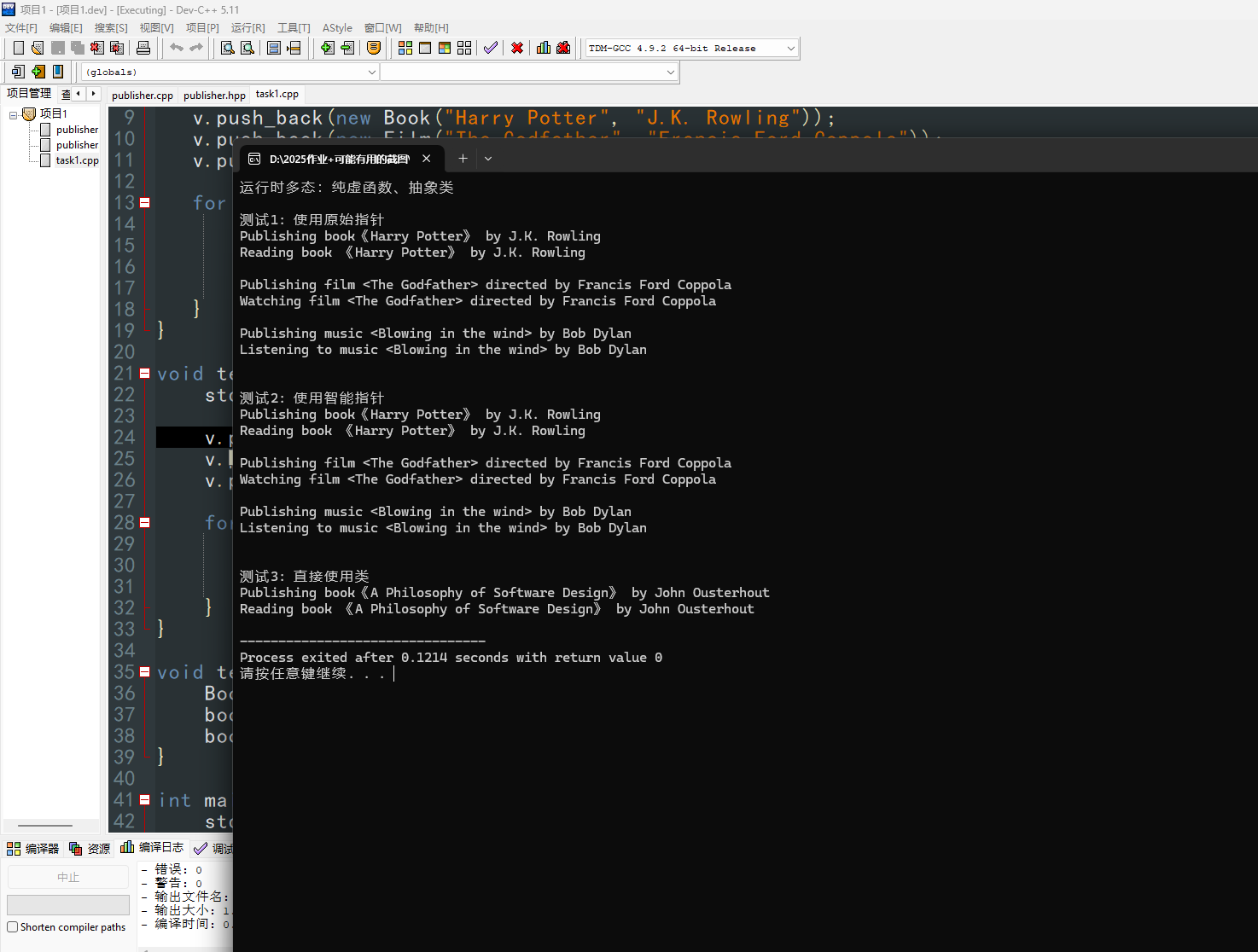Click the Go to line icon
This screenshot has width=1258, height=952.
[x=294, y=48]
